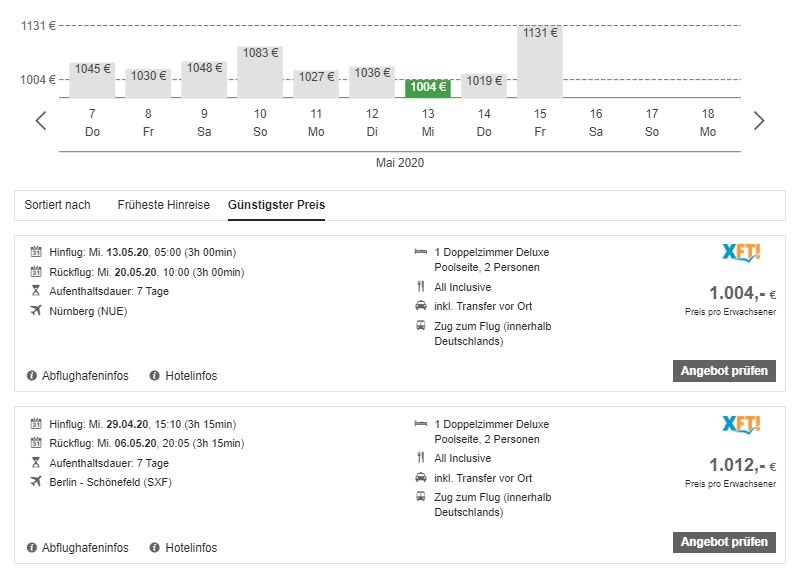Screen dimensions: 798x572
Task: Click the info icon beside first Hotelinfos
Action: point(154,376)
